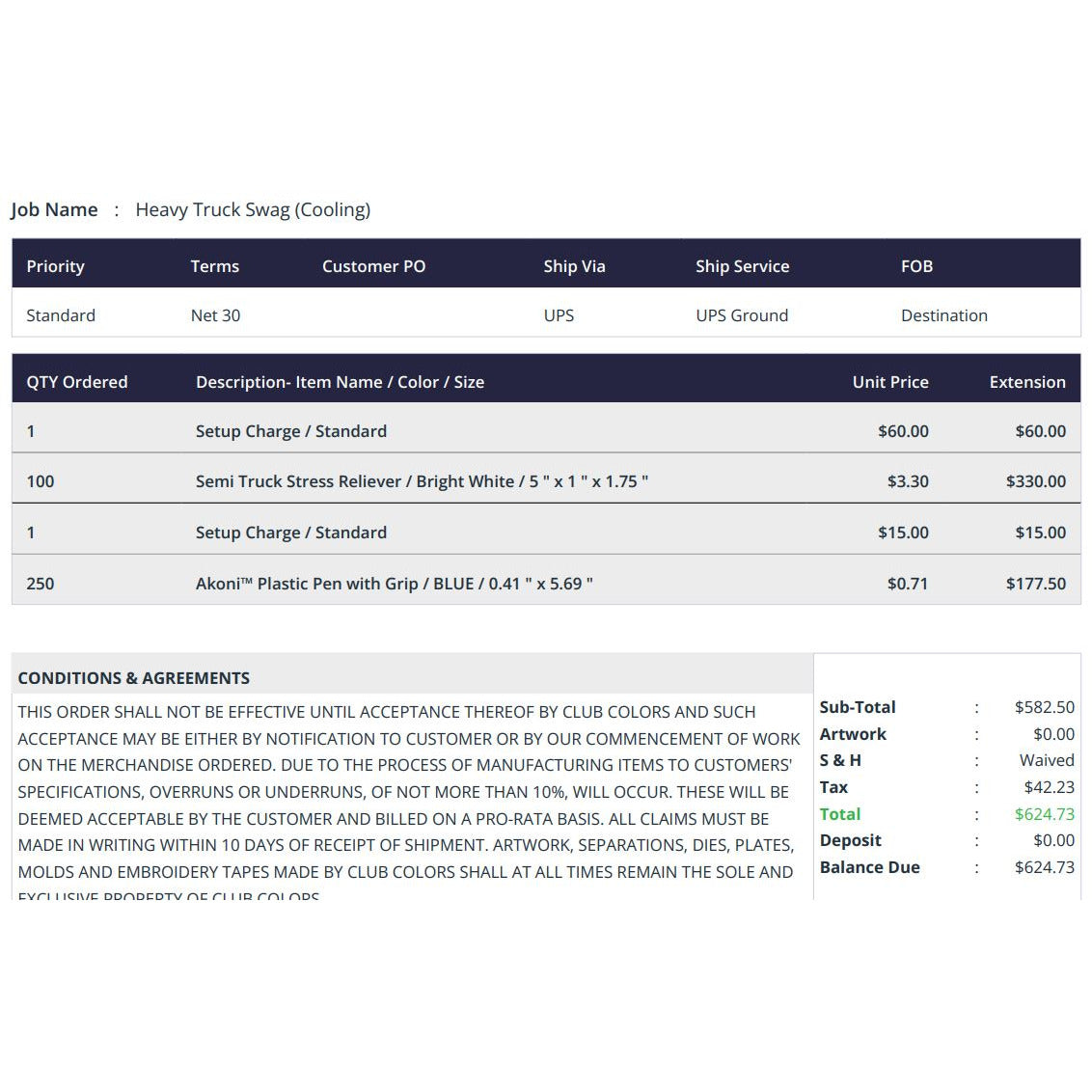Select the Ship Service column header

coord(742,266)
